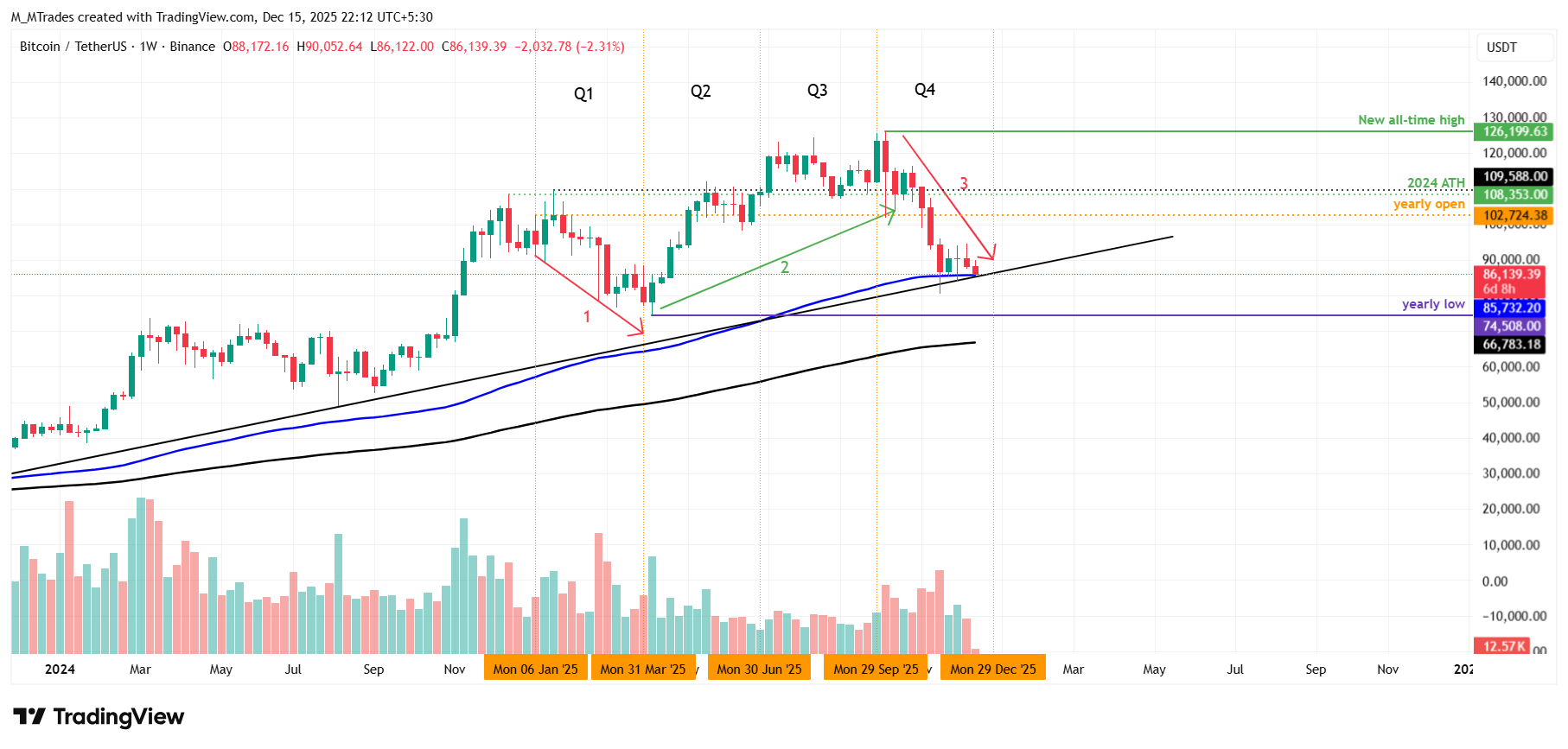Click the Q4 text annotation
This screenshot has width=1568, height=749.
pos(924,90)
